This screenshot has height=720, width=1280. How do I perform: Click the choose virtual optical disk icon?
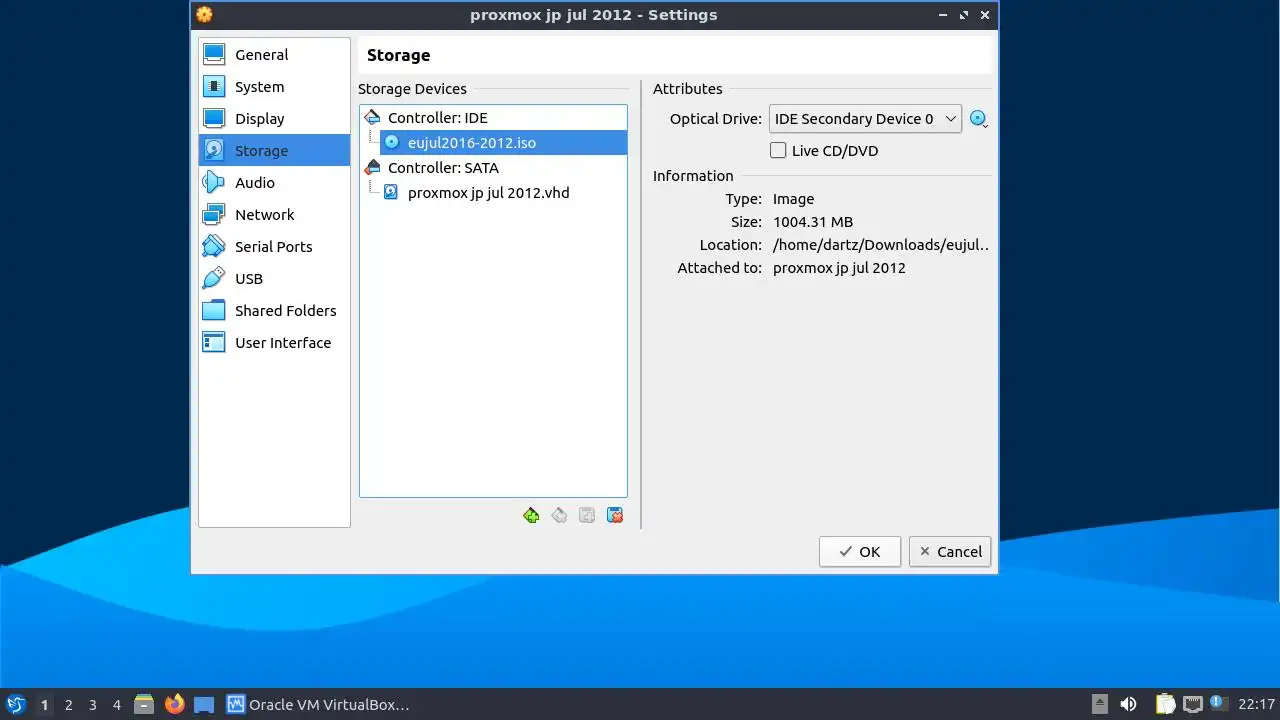pyautogui.click(x=978, y=119)
